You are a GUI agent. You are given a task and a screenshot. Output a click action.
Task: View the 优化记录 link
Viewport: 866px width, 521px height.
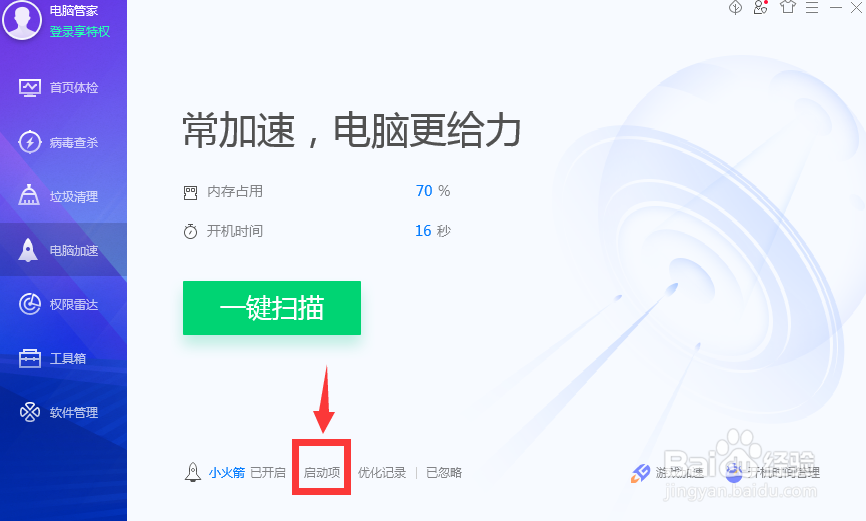(382, 473)
